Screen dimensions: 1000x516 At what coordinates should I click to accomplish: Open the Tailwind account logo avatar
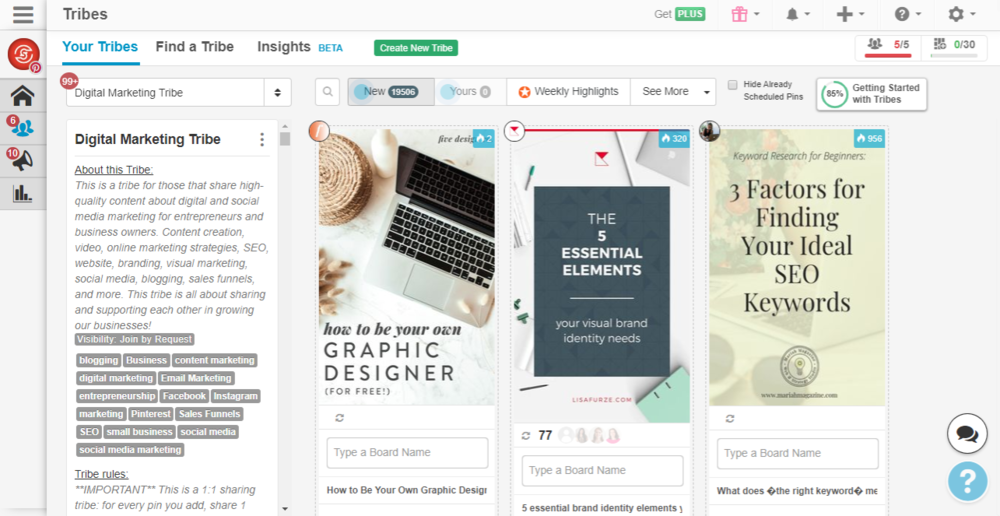click(x=24, y=54)
